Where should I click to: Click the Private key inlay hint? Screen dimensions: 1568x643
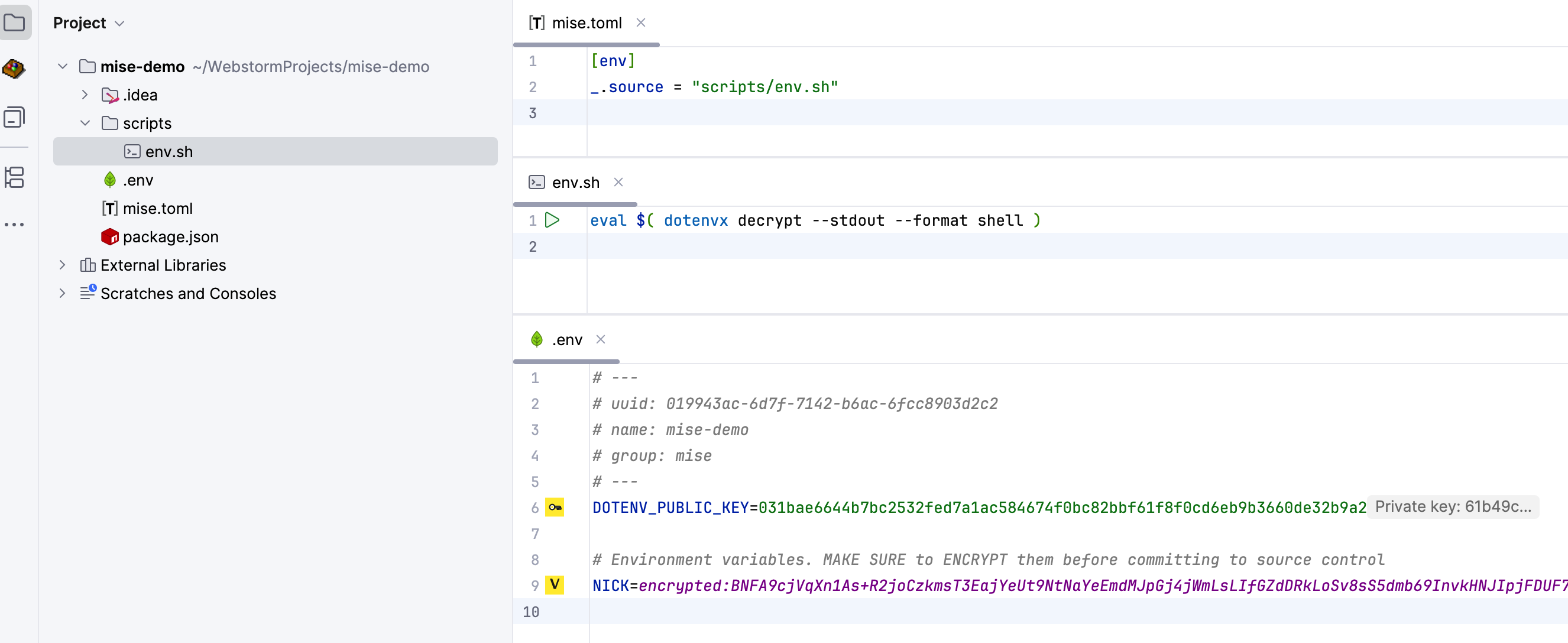tap(1452, 506)
